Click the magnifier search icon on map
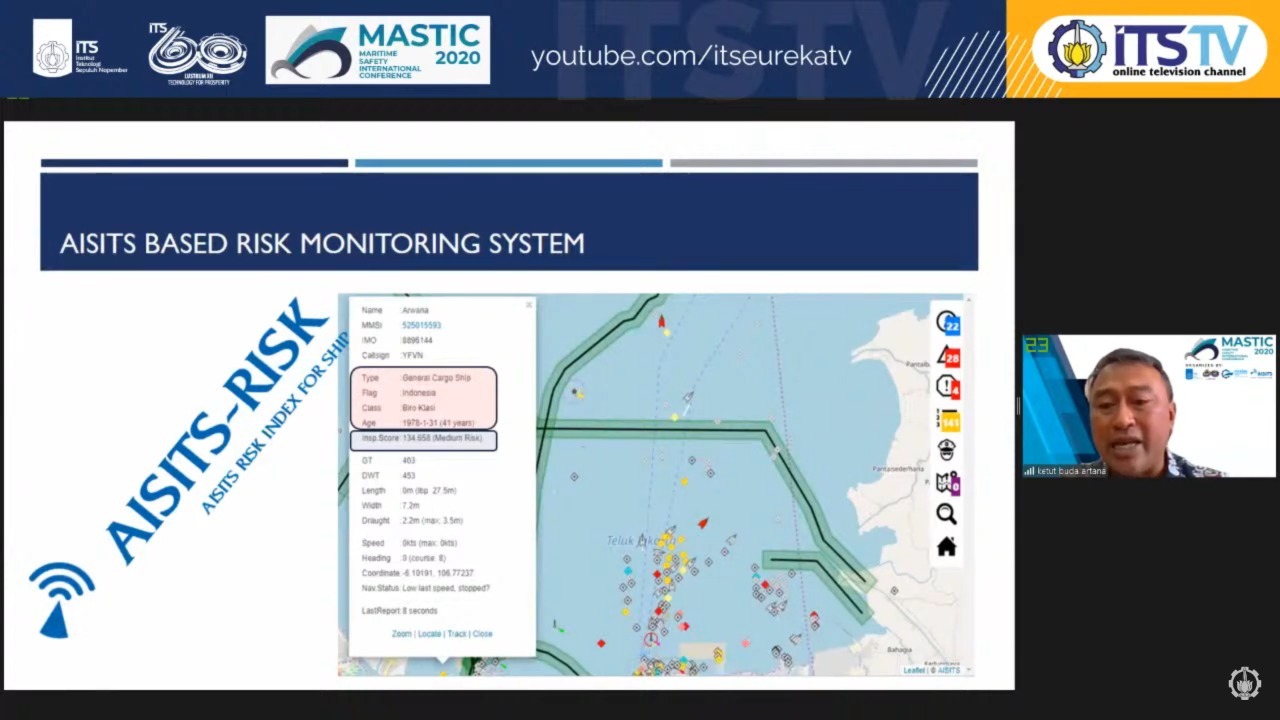 946,514
